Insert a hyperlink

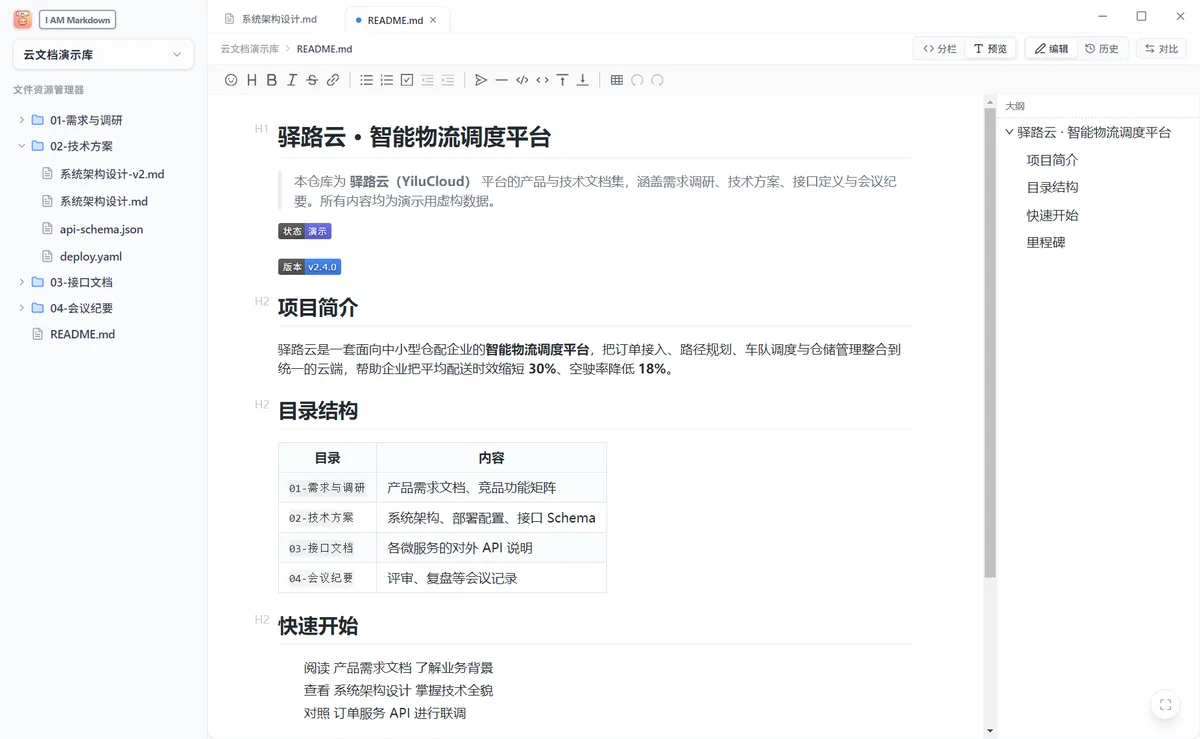(333, 80)
